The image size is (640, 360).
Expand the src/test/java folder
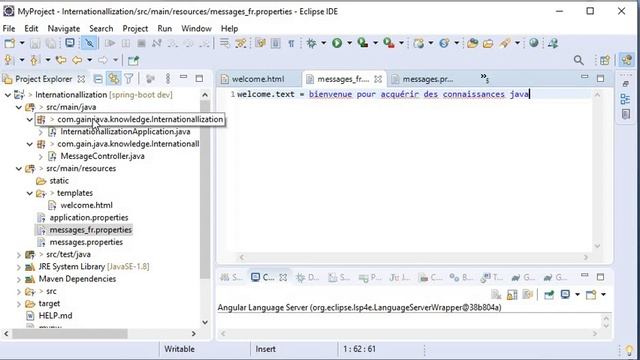[19, 255]
